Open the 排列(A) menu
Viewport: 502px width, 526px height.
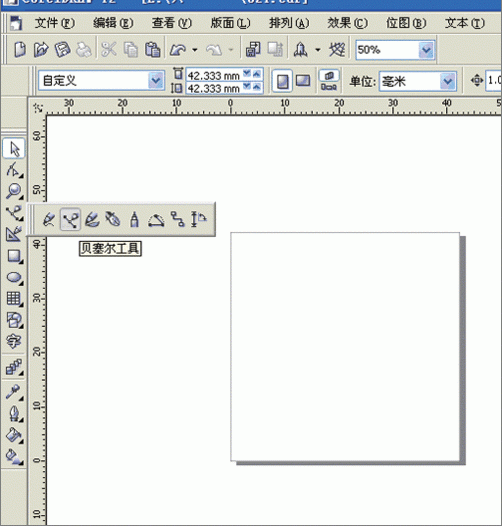289,23
